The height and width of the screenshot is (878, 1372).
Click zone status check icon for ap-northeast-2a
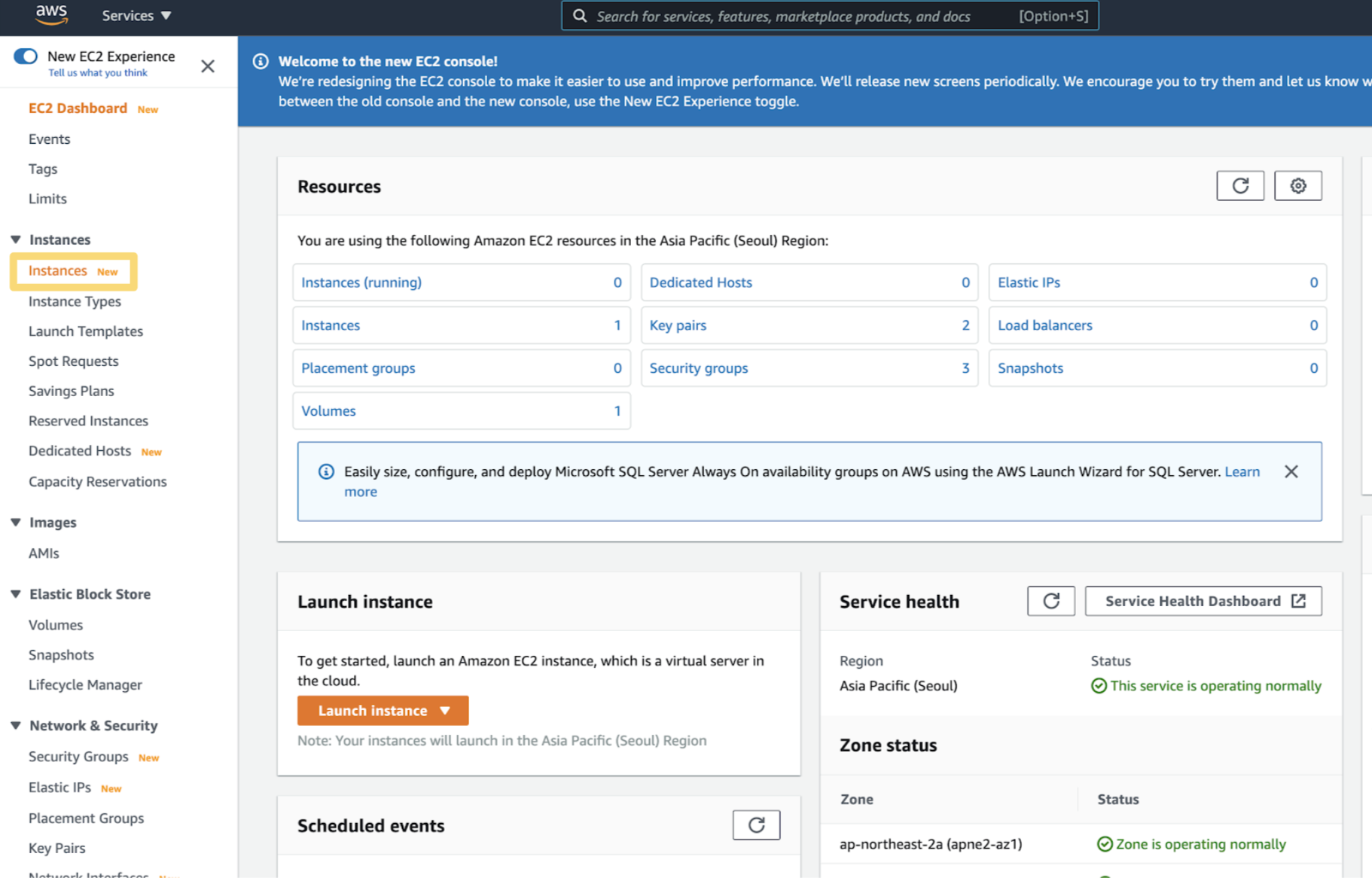pos(1105,844)
